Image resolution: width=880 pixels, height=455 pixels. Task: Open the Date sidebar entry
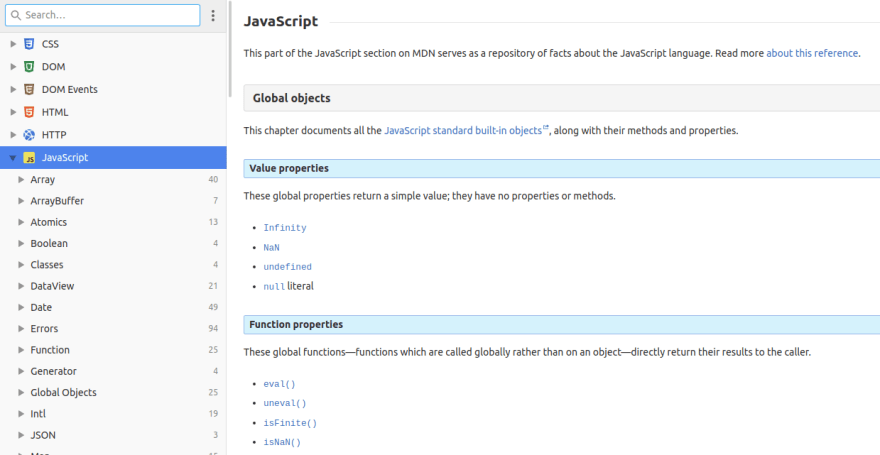point(113,307)
